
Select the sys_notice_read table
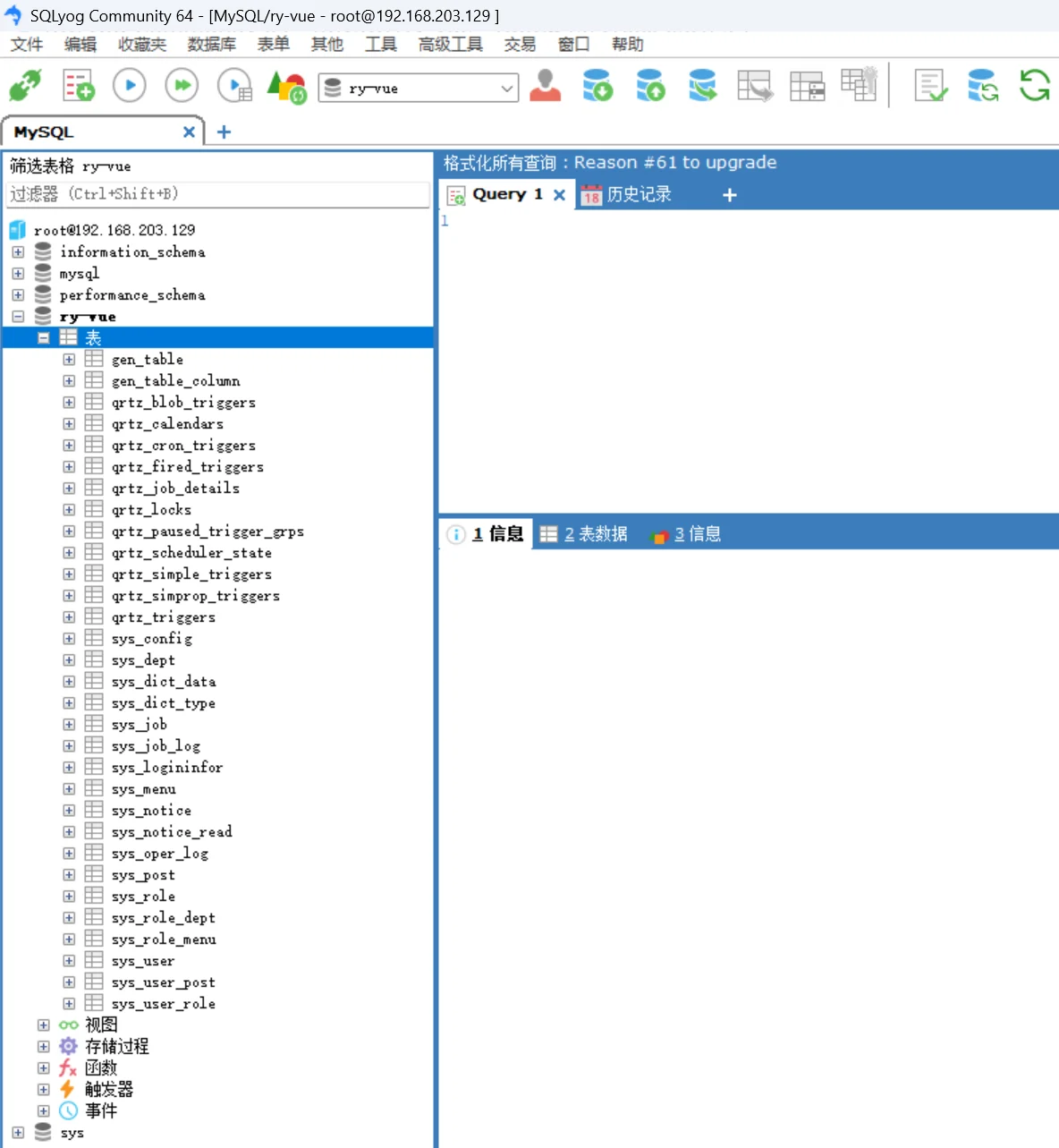(x=172, y=832)
